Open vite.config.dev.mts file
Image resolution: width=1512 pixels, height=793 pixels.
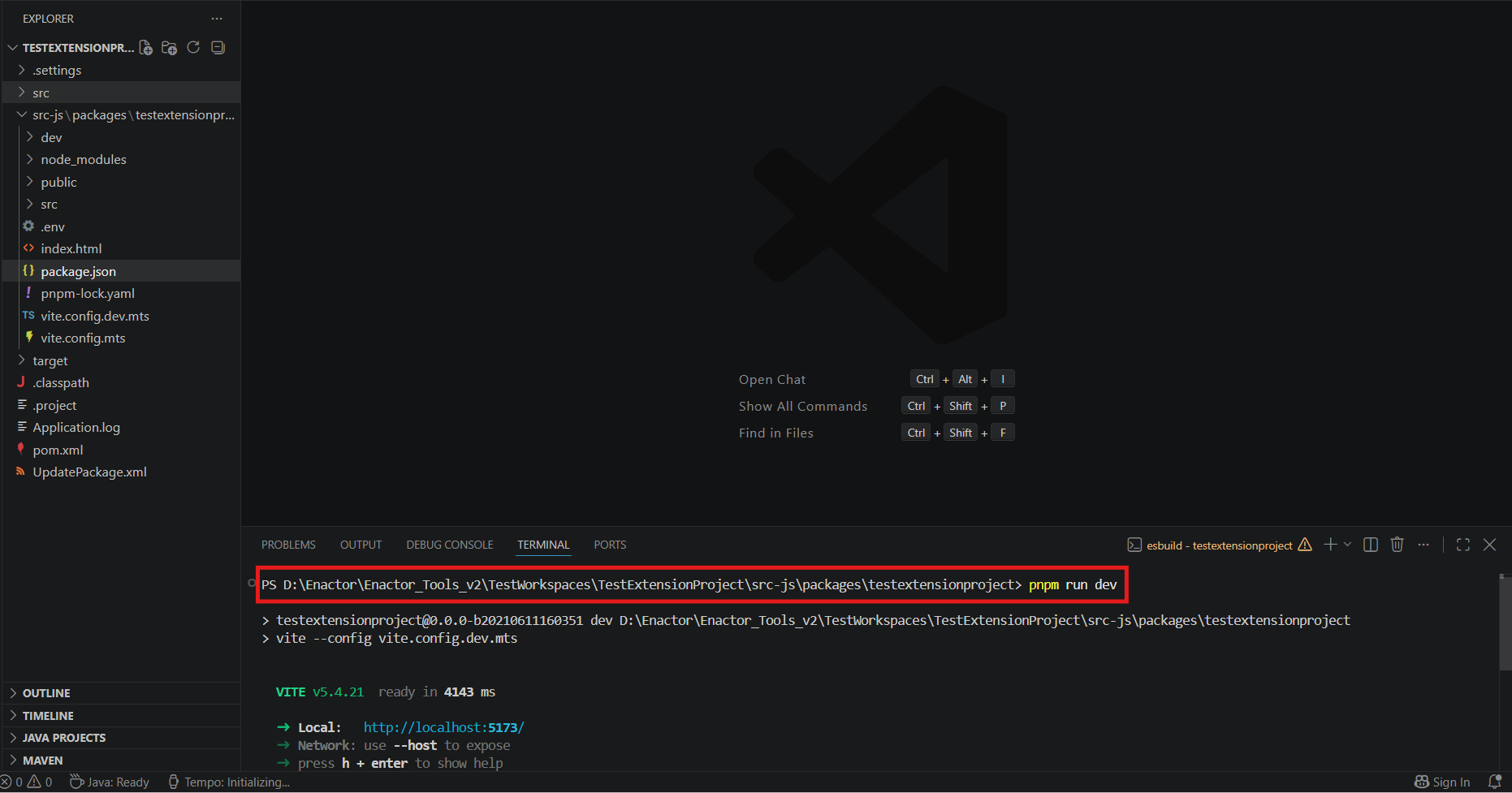pos(122,316)
